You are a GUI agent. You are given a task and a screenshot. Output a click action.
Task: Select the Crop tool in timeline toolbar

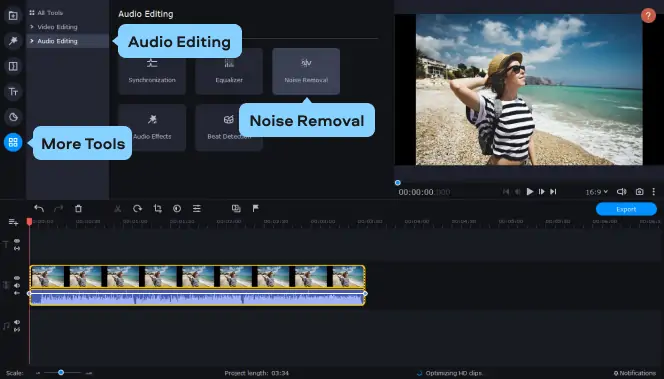[x=158, y=208]
